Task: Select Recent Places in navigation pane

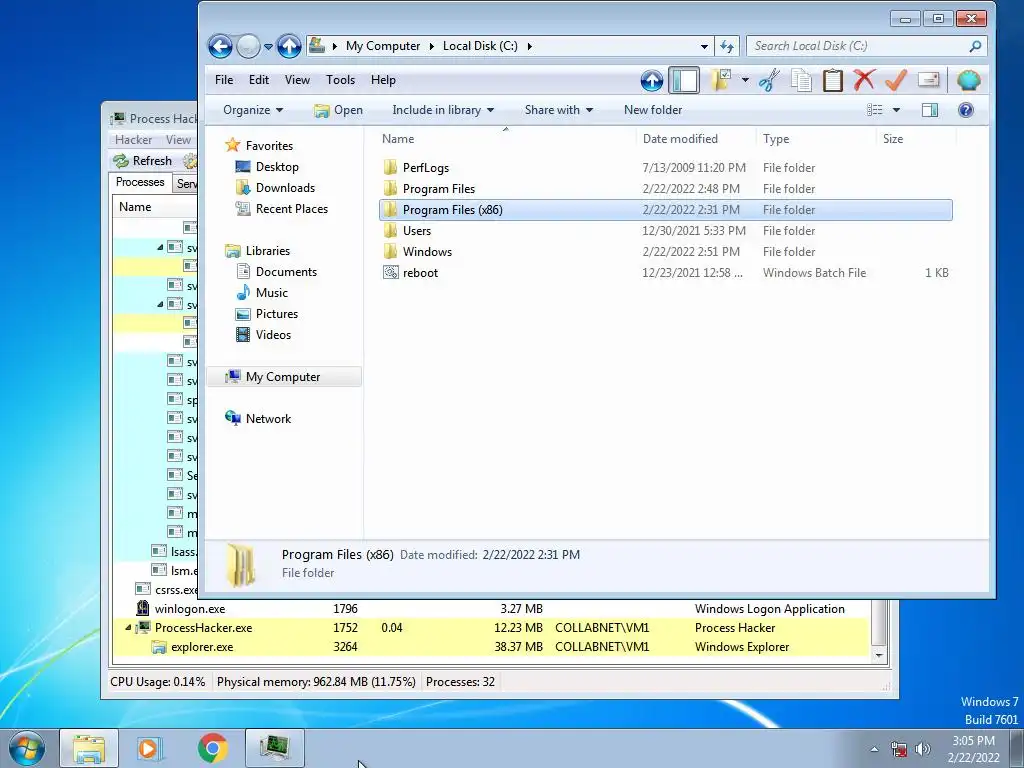Action: (x=291, y=209)
